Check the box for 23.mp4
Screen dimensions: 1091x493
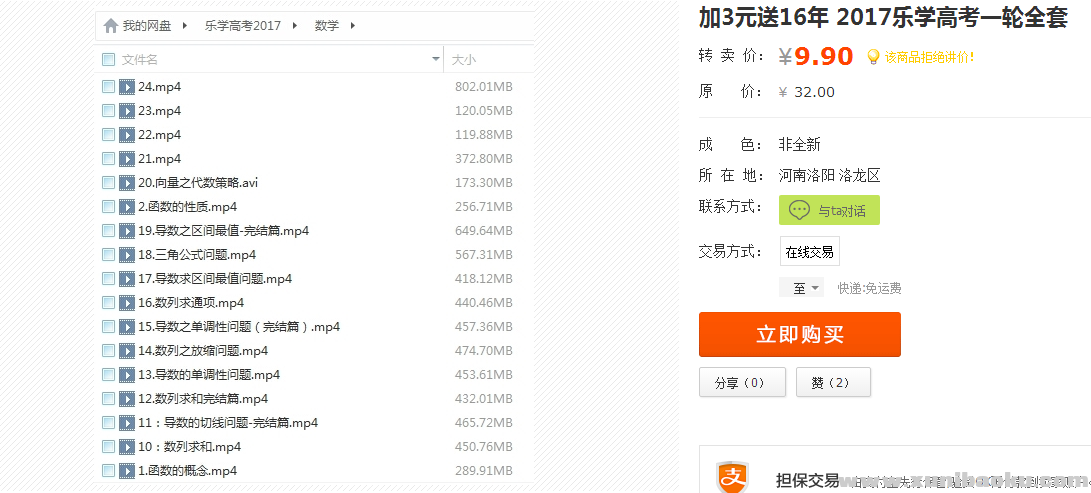pos(108,111)
